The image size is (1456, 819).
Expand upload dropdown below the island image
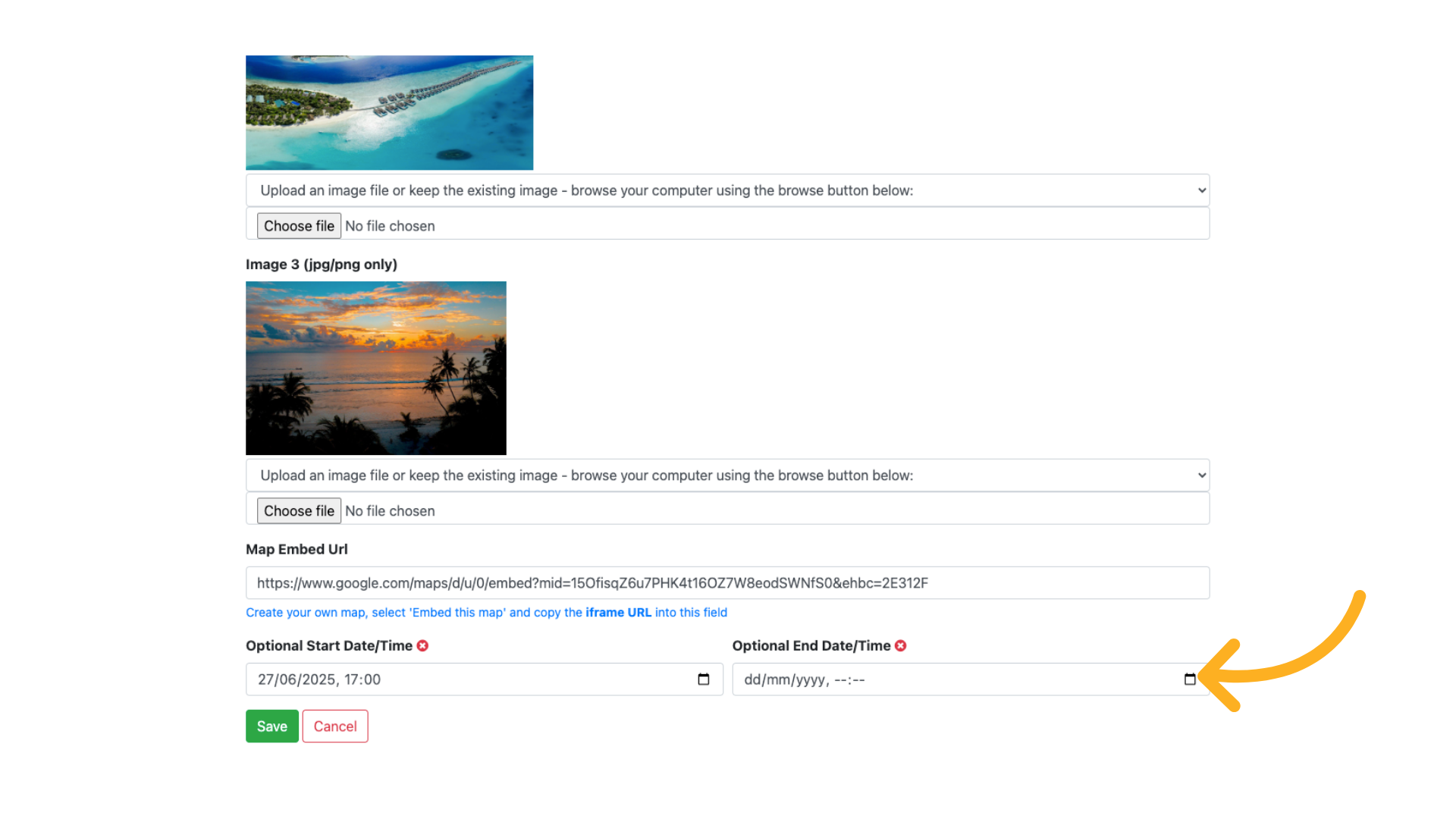[x=726, y=190]
